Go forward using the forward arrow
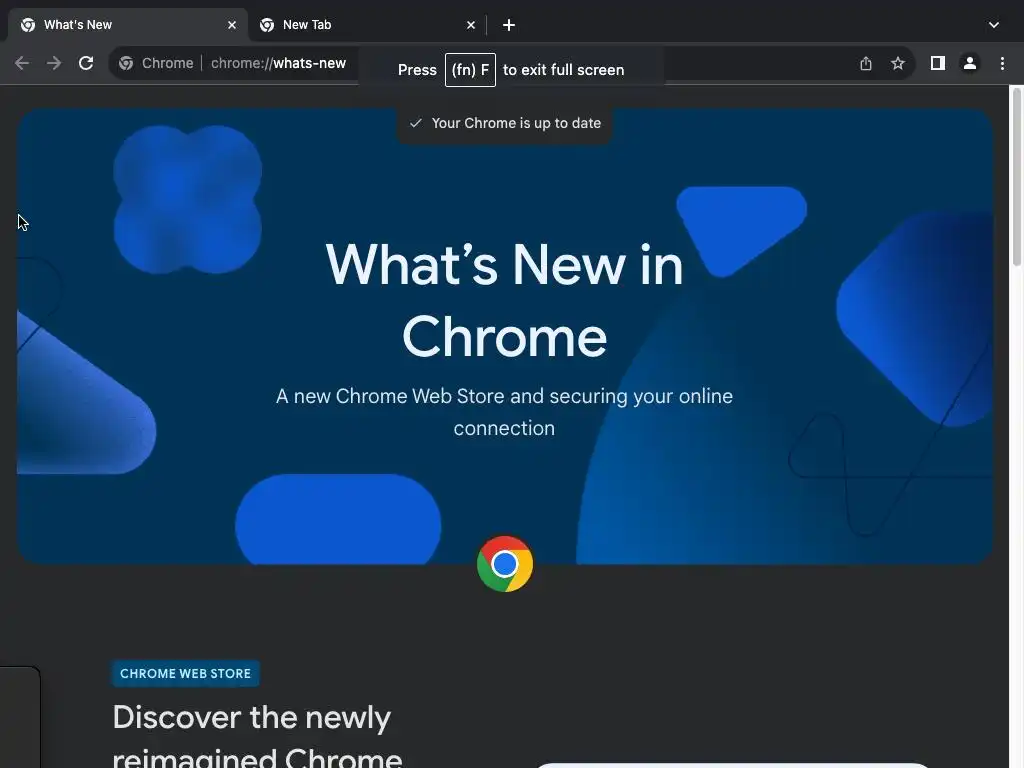The height and width of the screenshot is (768, 1024). [x=54, y=63]
